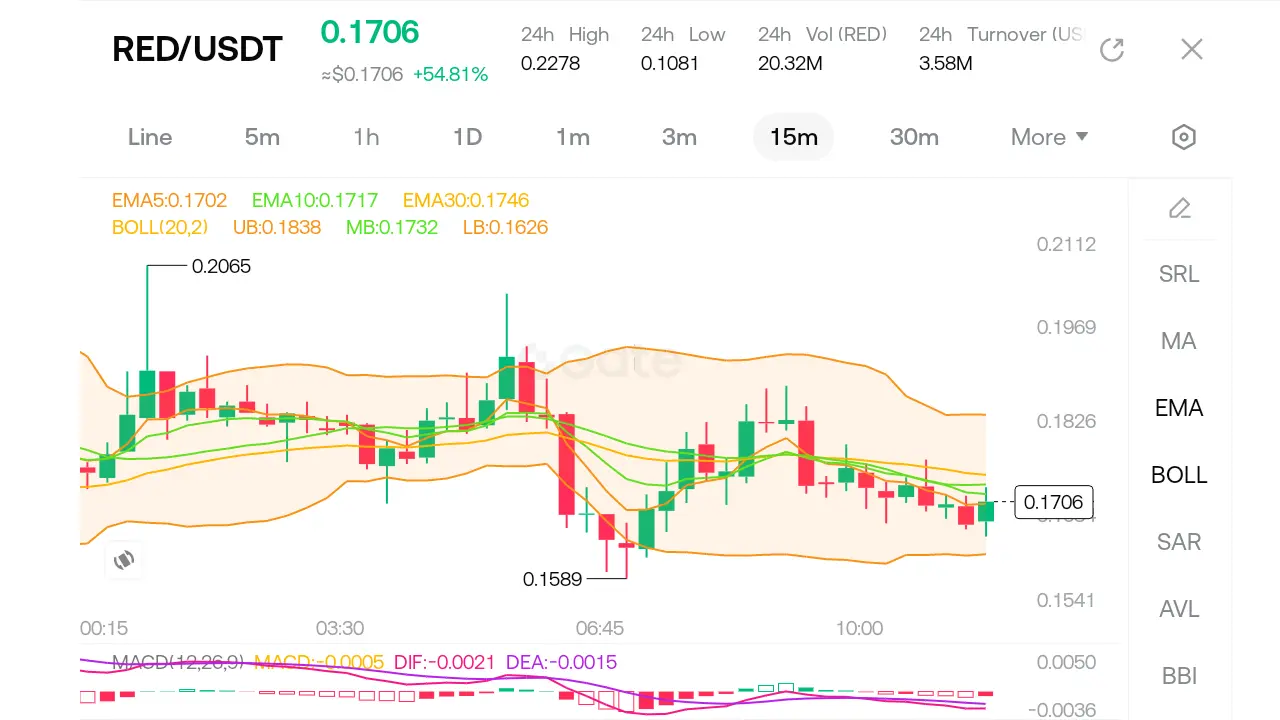1280x720 pixels.
Task: Click the UB:0.1838 upper band label
Action: point(277,227)
